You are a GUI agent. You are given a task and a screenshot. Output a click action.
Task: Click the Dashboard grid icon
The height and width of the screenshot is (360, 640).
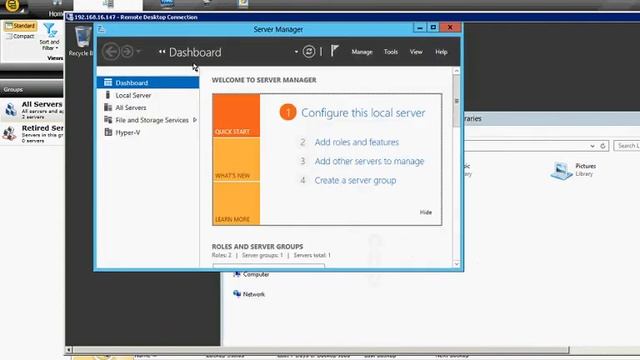[x=108, y=82]
